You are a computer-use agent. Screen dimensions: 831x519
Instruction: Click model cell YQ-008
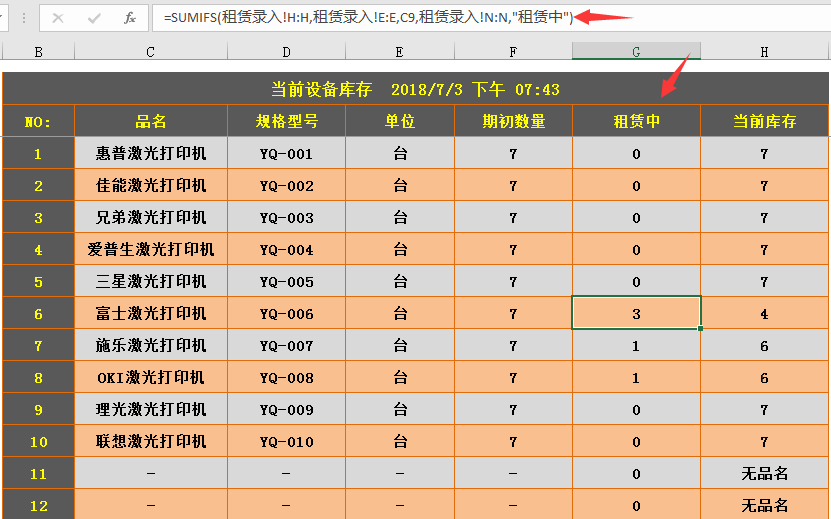[x=286, y=377]
